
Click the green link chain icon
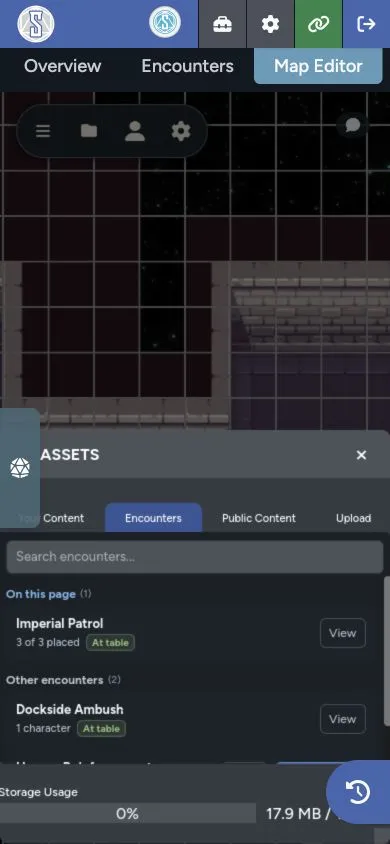(x=318, y=24)
